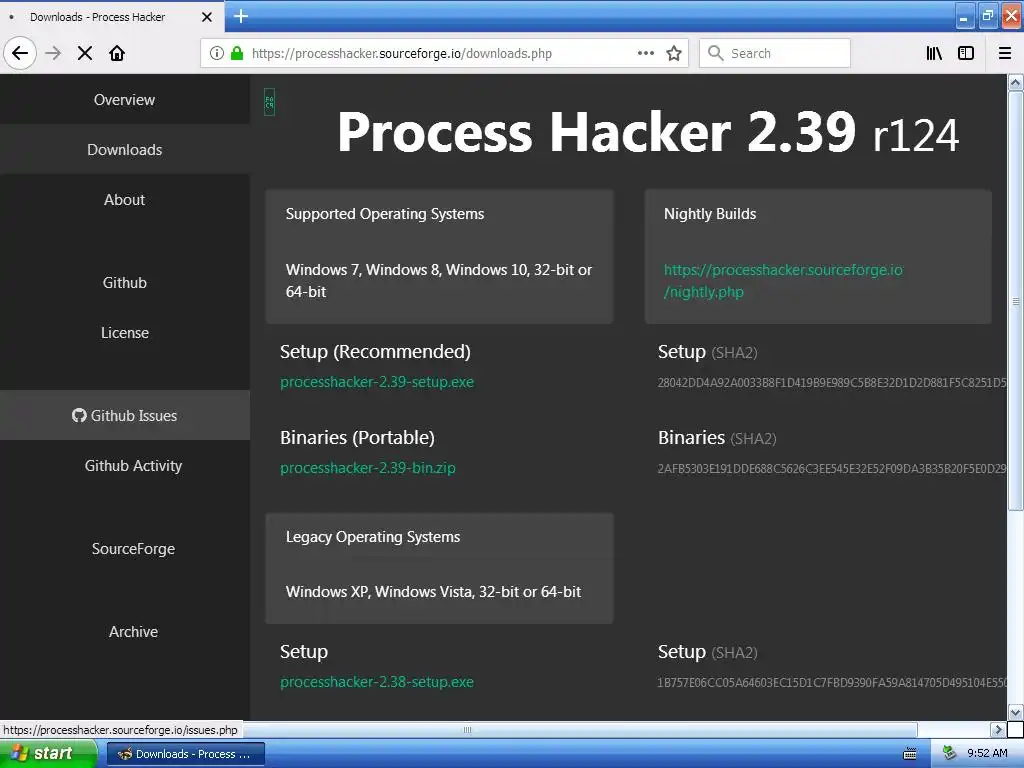
Task: Click the search magnifier icon
Action: coord(716,54)
